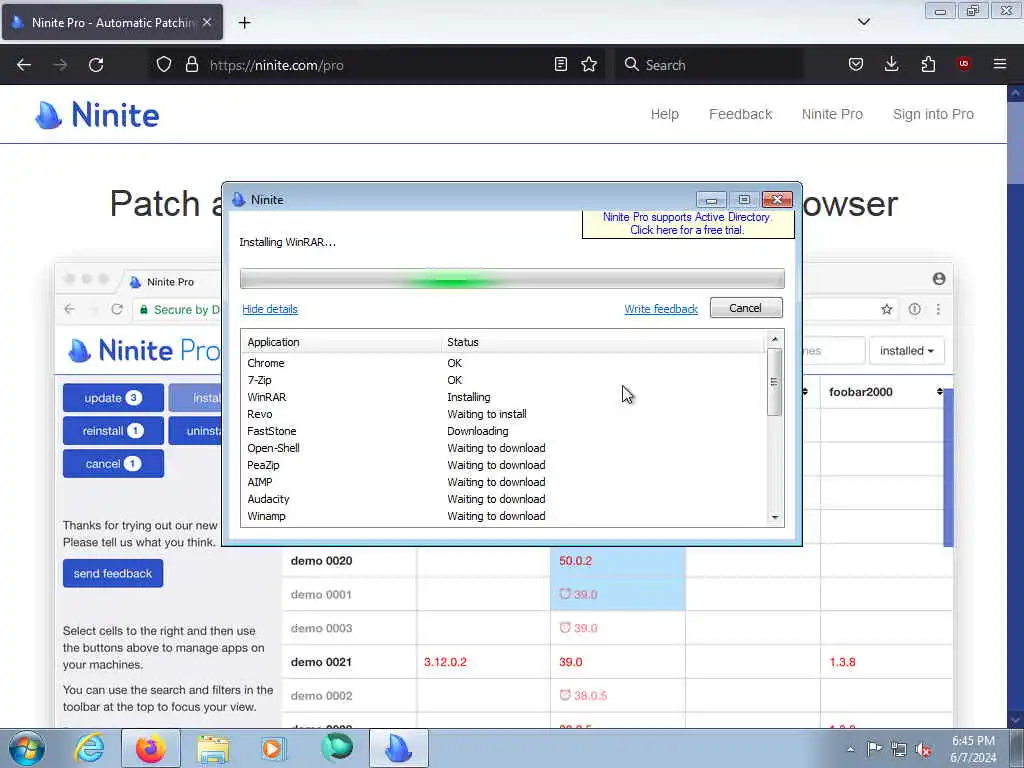Viewport: 1024px width, 768px height.
Task: Select the FastStone row
Action: point(503,431)
